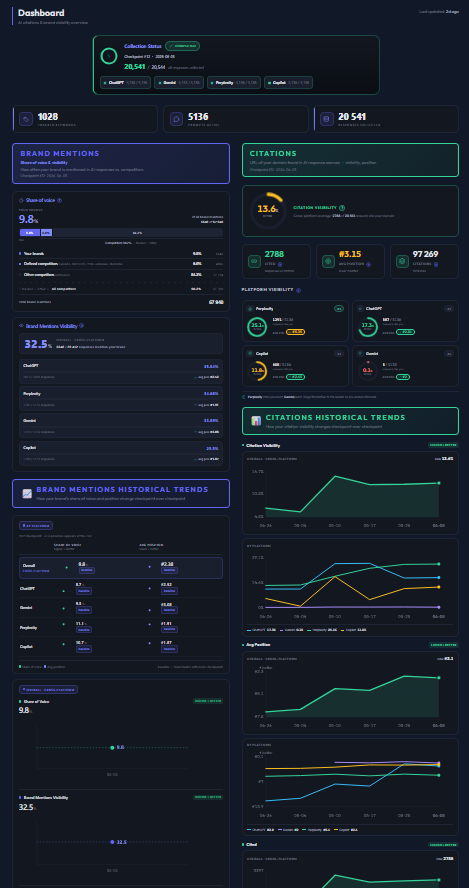This screenshot has height=888, width=469.
Task: Click the Citations Historical Trends chart icon
Action: pyautogui.click(x=255, y=421)
